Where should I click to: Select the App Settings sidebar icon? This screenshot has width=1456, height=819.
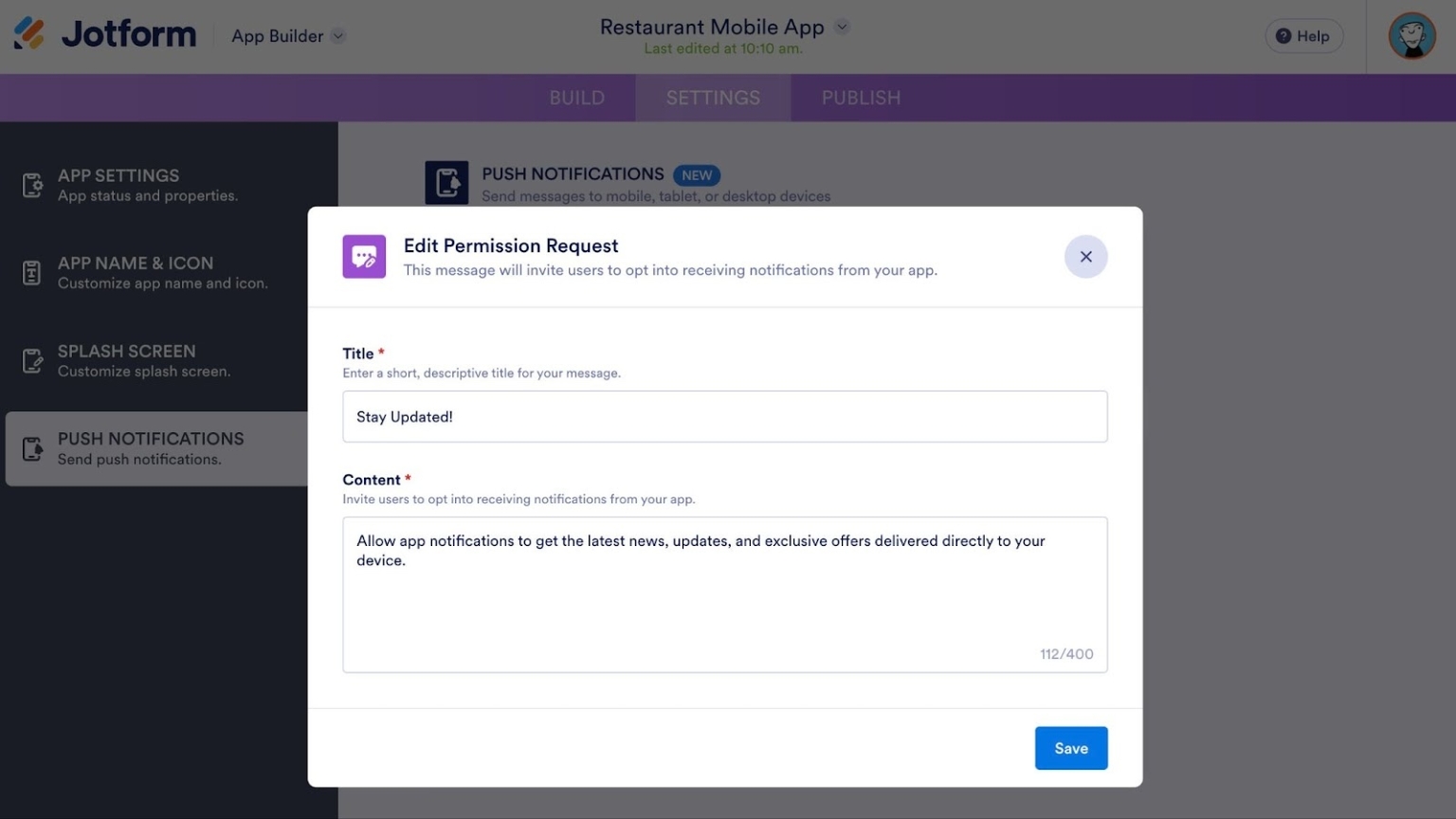tap(30, 184)
